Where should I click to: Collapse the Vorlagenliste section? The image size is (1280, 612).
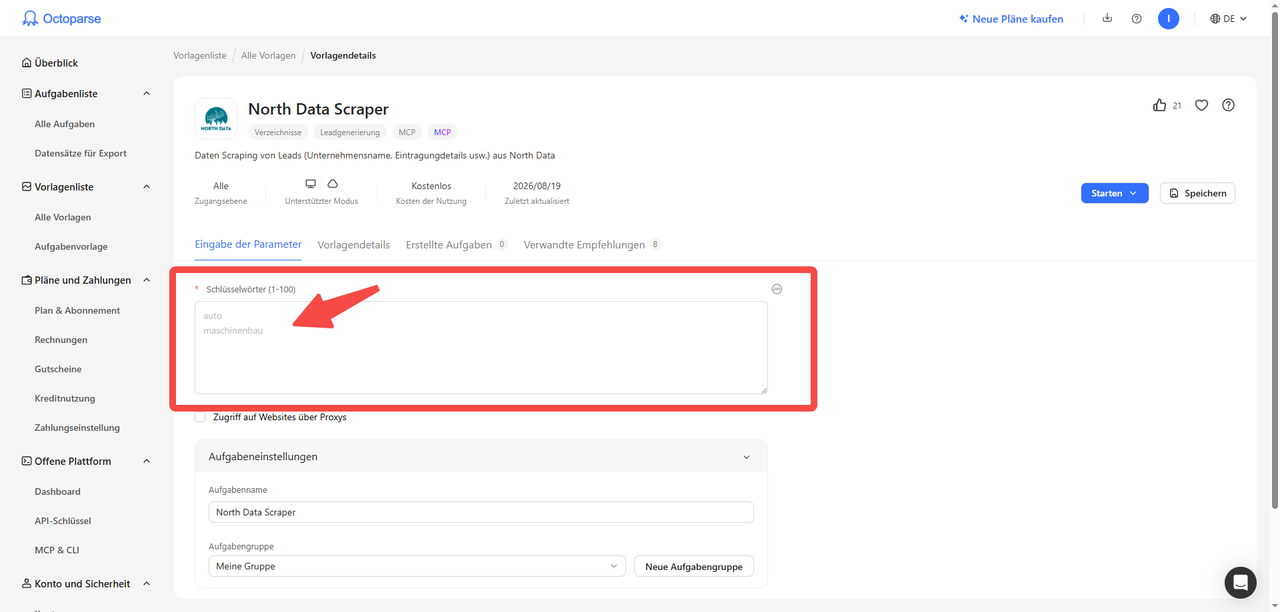[147, 187]
